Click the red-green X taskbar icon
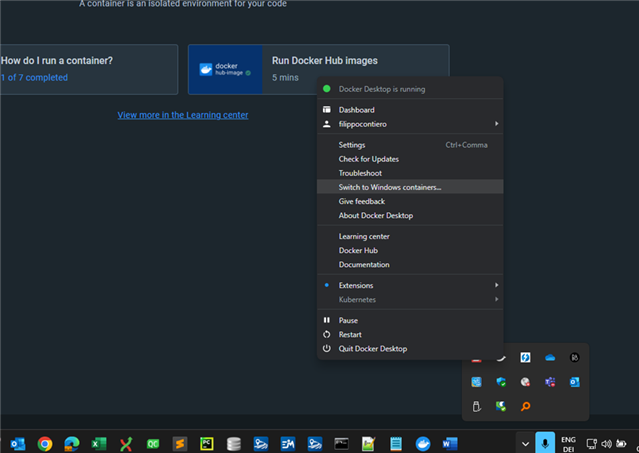Screen dimensions: 639x453 point(126,444)
